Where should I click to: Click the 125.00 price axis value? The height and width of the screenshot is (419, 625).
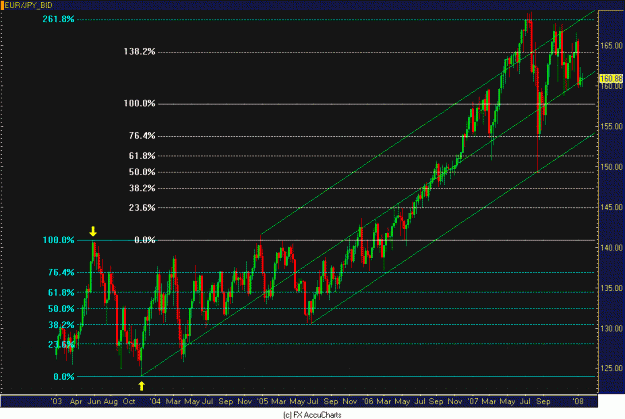(611, 368)
